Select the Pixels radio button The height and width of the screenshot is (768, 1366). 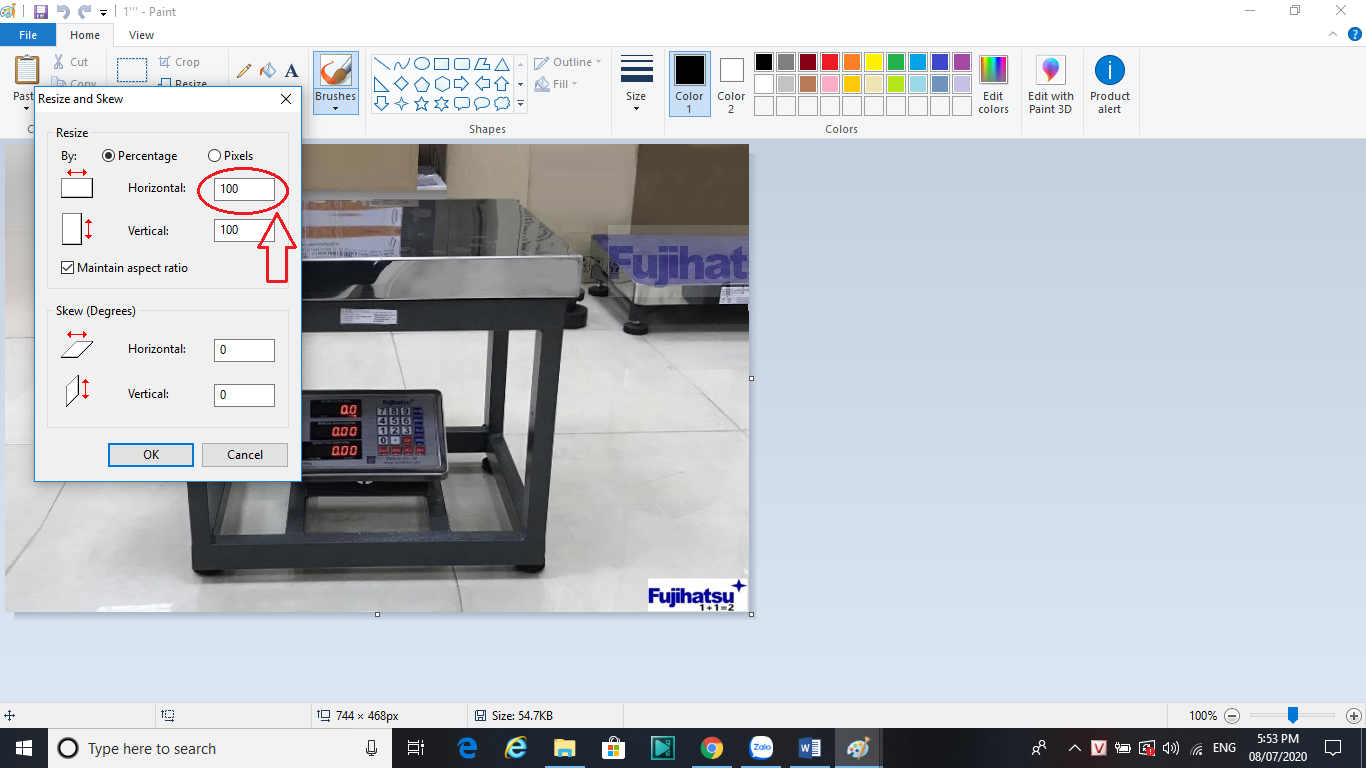214,156
